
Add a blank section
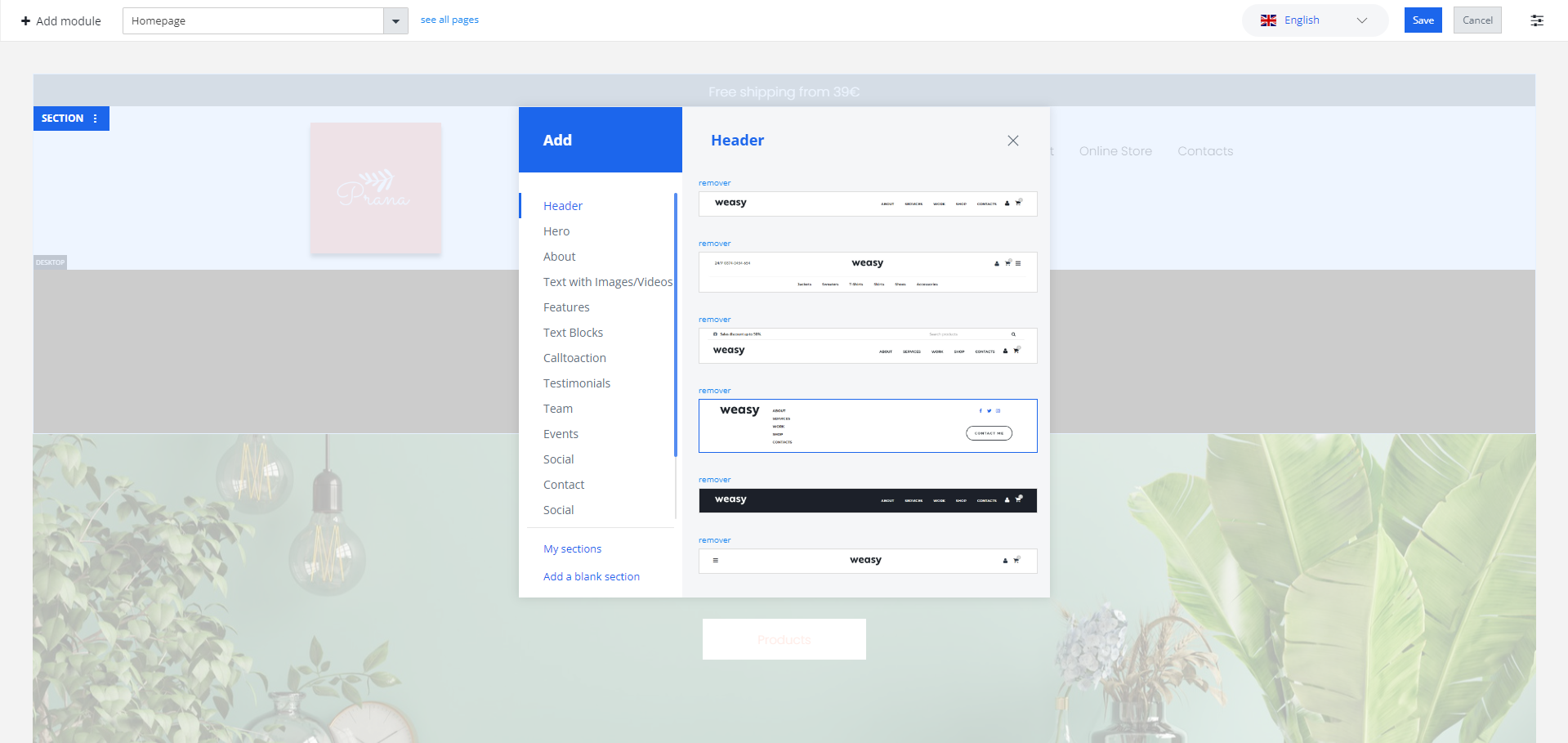click(x=592, y=577)
